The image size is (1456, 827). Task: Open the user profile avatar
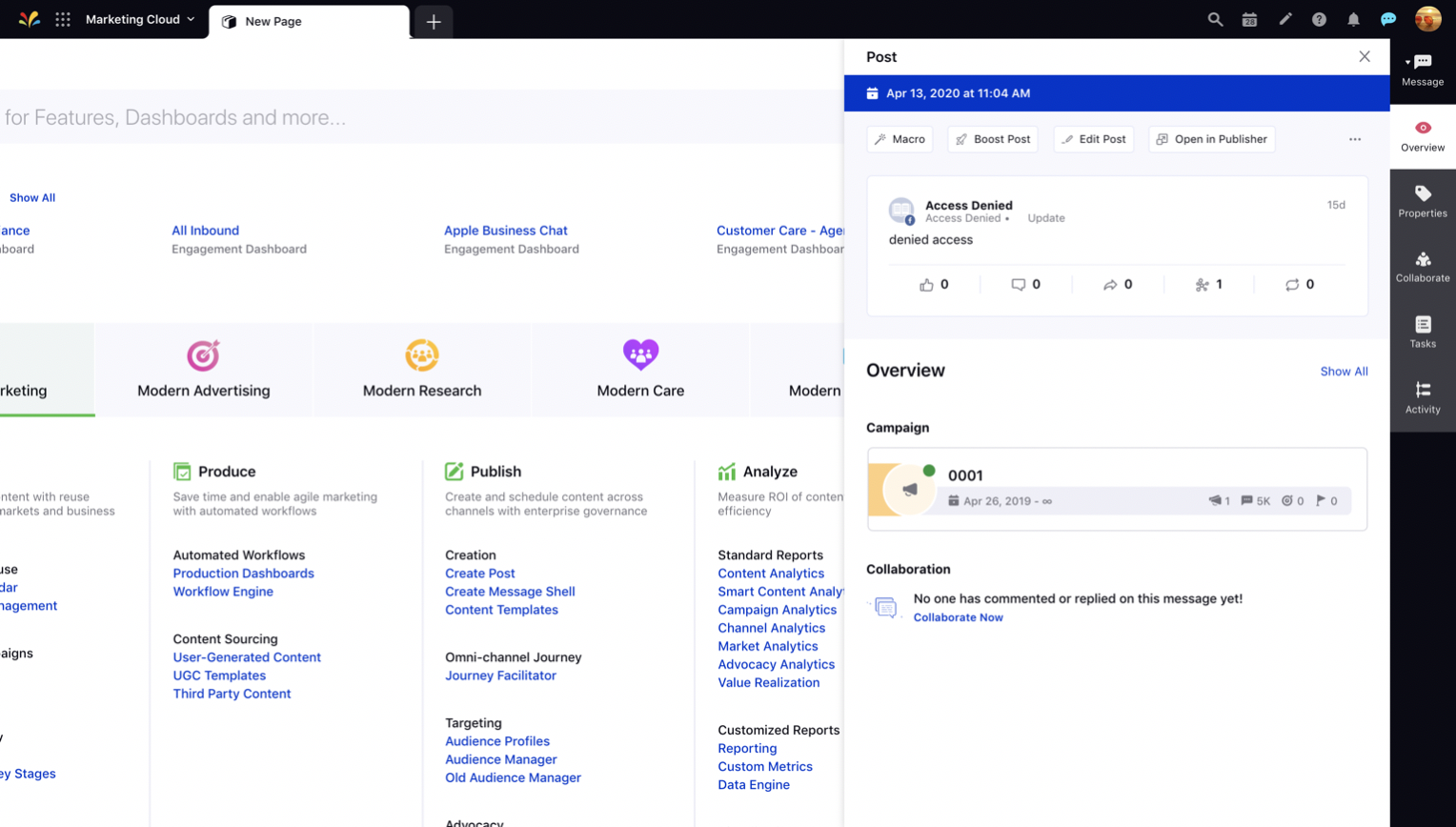pyautogui.click(x=1427, y=19)
